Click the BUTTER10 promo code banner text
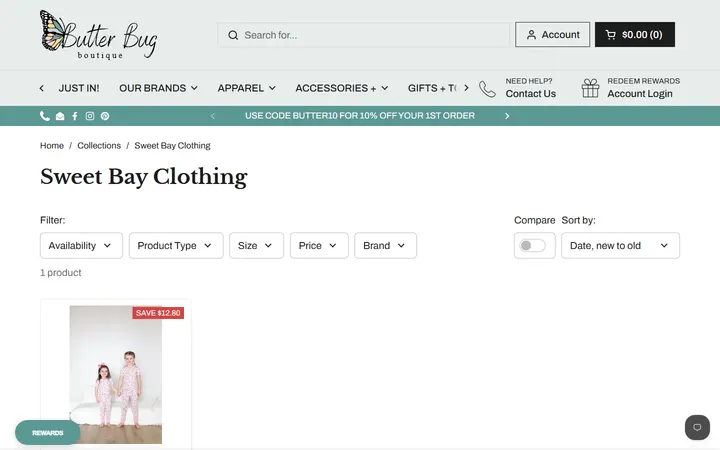 (x=360, y=116)
